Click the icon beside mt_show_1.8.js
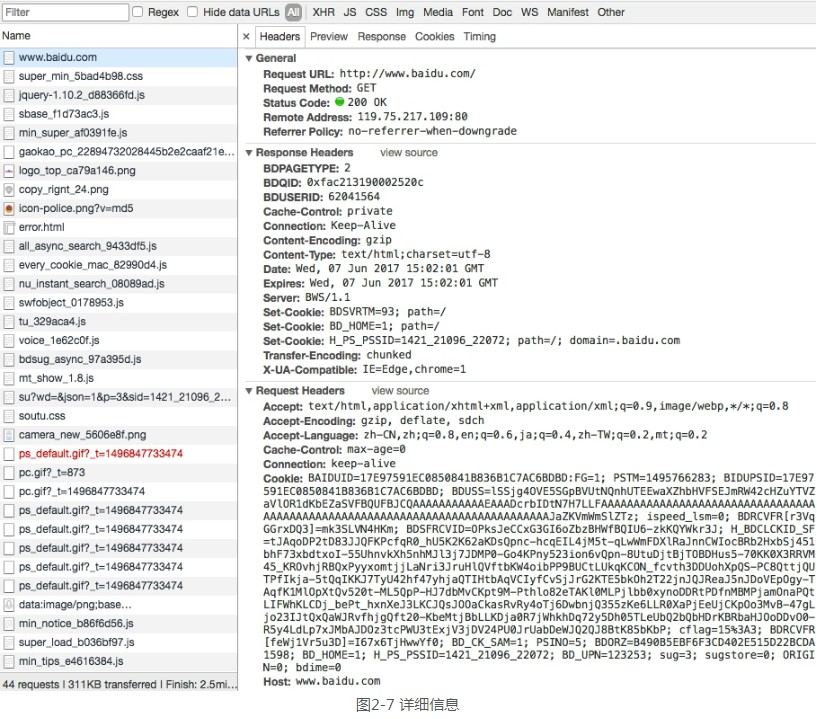 (x=9, y=378)
